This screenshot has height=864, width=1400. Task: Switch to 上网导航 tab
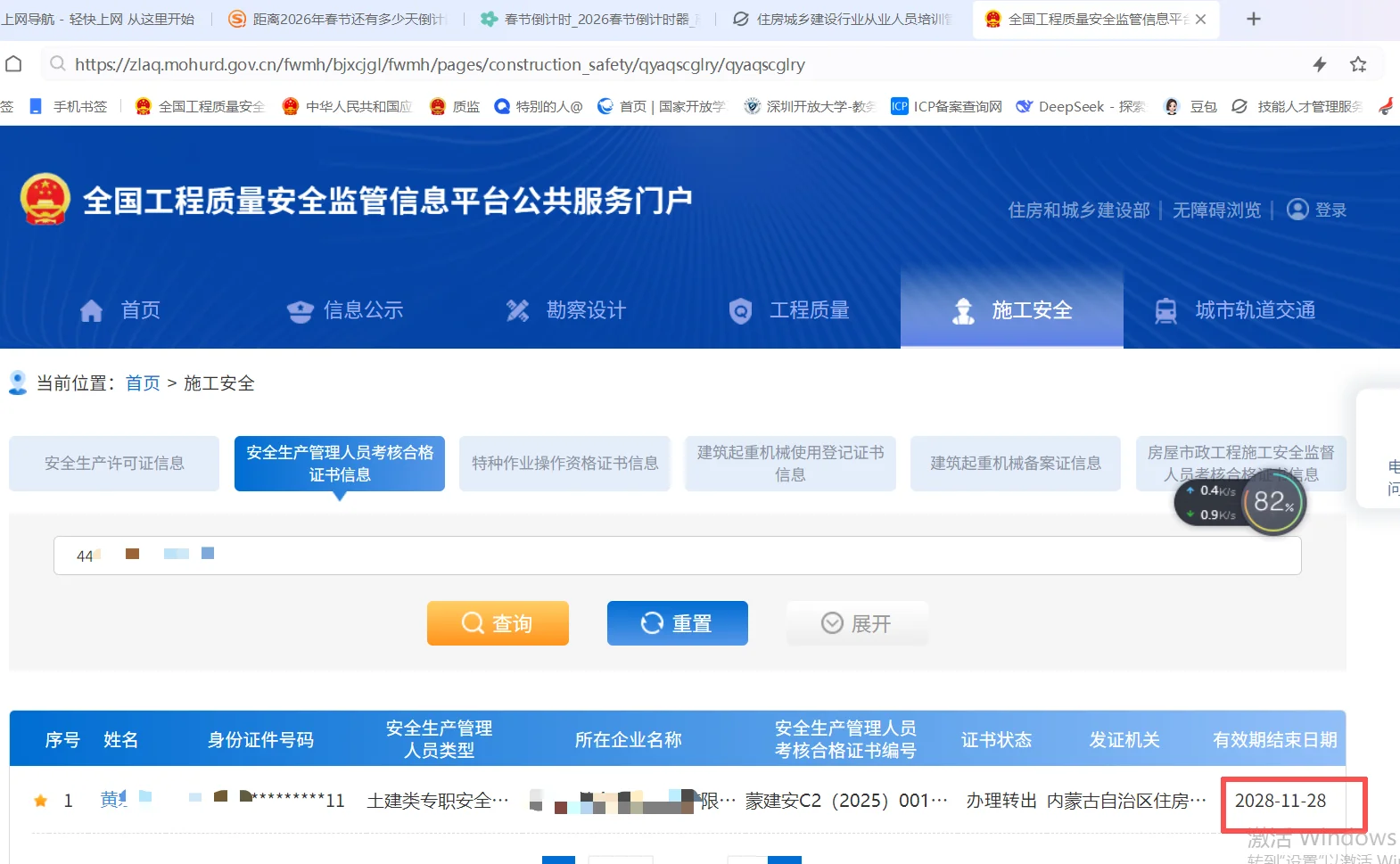click(x=98, y=19)
